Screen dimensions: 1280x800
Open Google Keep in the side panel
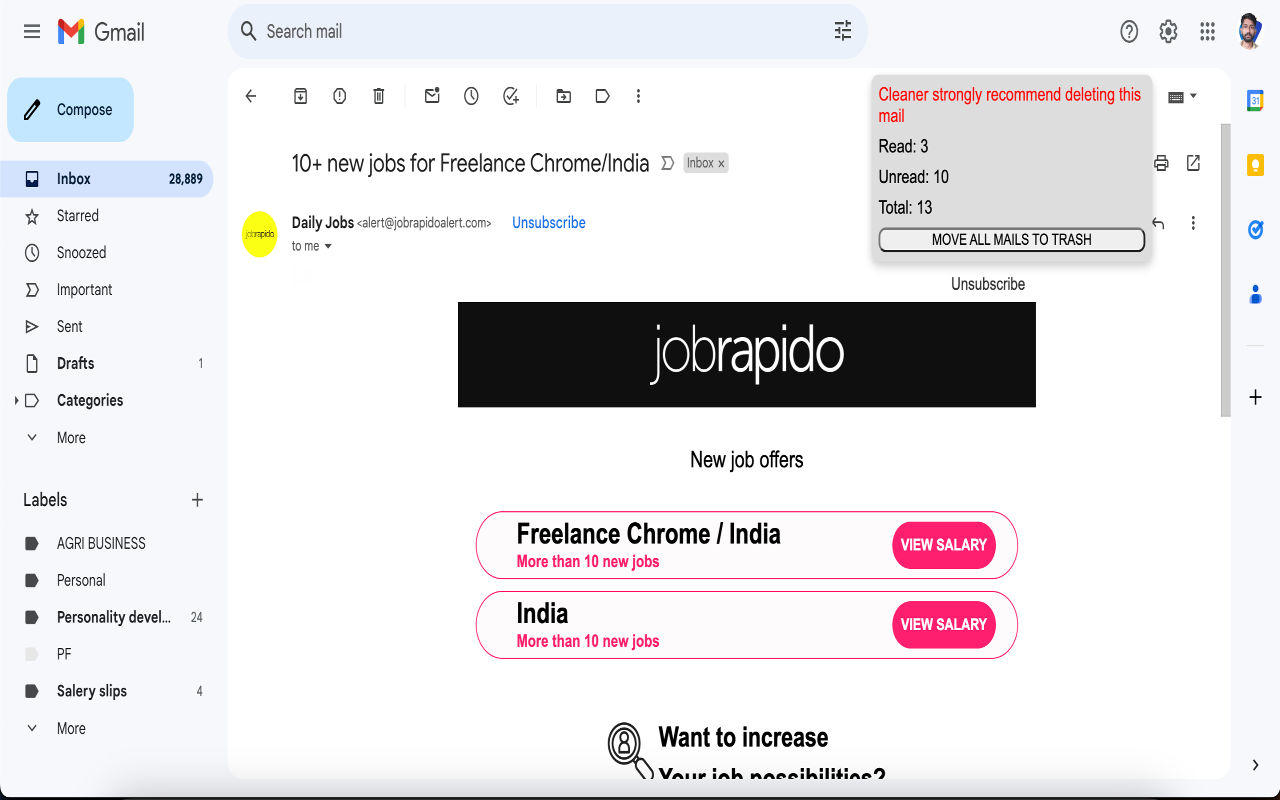pos(1254,164)
